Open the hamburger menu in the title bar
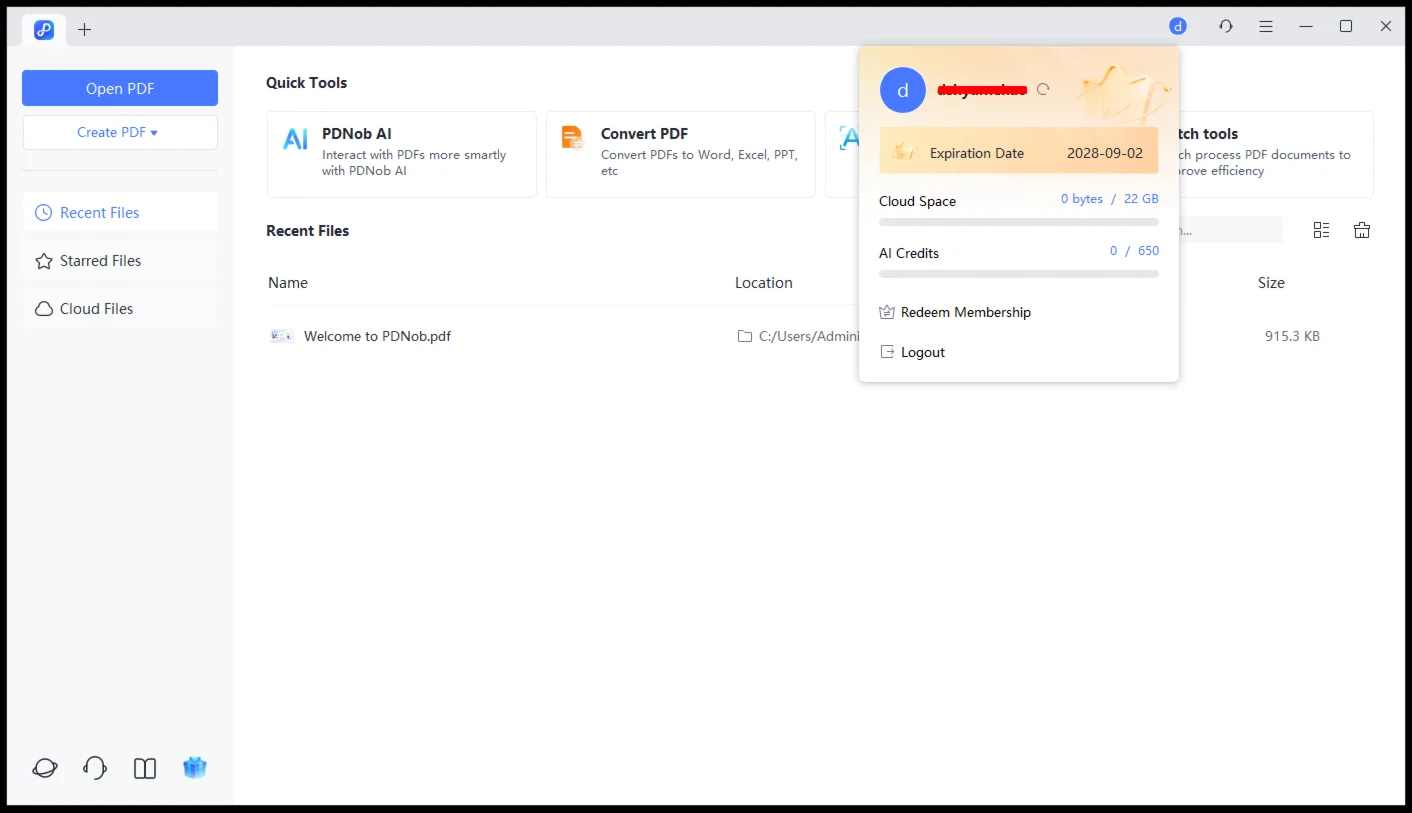Screen dimensions: 1412x813 pyautogui.click(x=1266, y=27)
